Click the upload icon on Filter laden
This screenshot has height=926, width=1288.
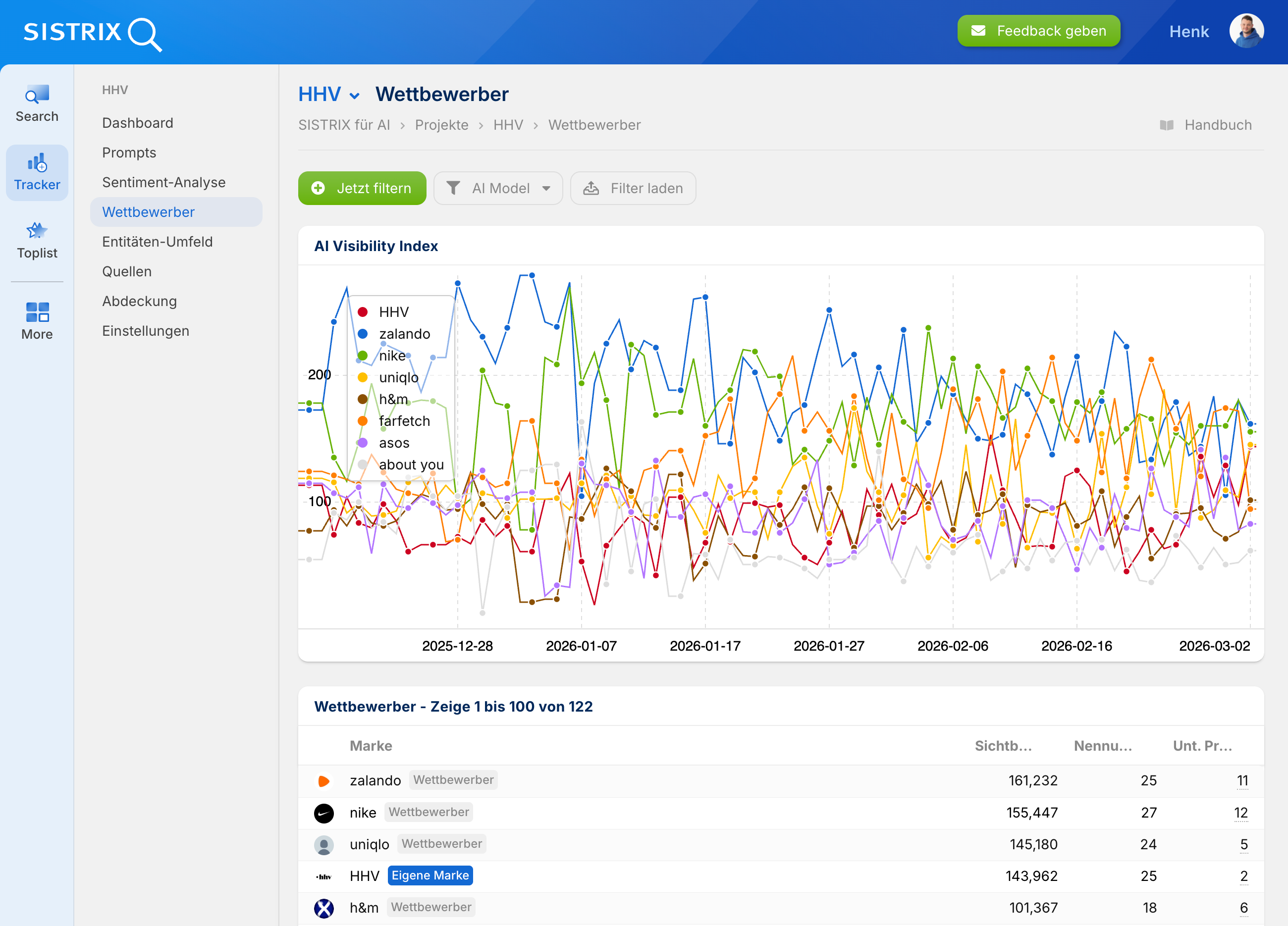point(593,188)
